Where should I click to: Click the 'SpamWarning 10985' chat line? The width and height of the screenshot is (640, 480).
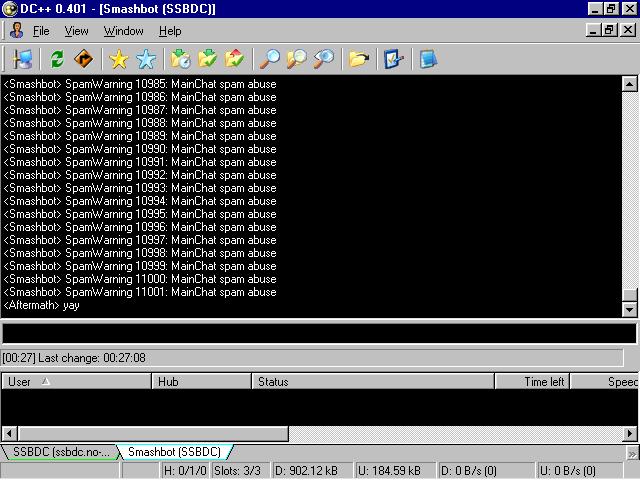[x=140, y=84]
